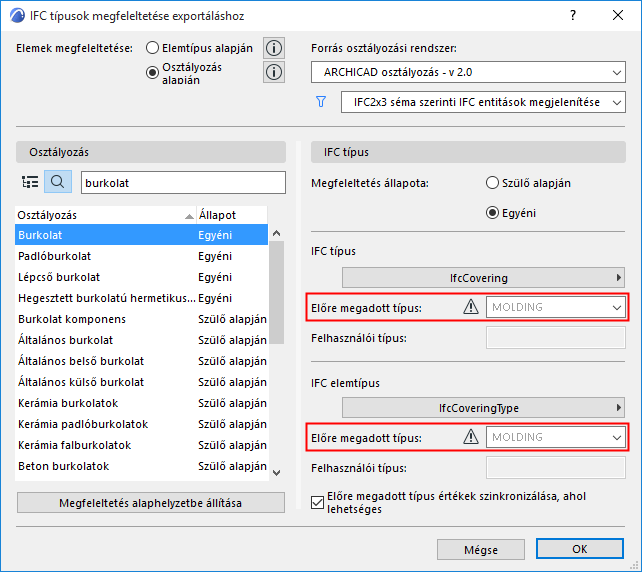Image resolution: width=642 pixels, height=572 pixels.
Task: Click the Mégse cancel button
Action: (480, 549)
